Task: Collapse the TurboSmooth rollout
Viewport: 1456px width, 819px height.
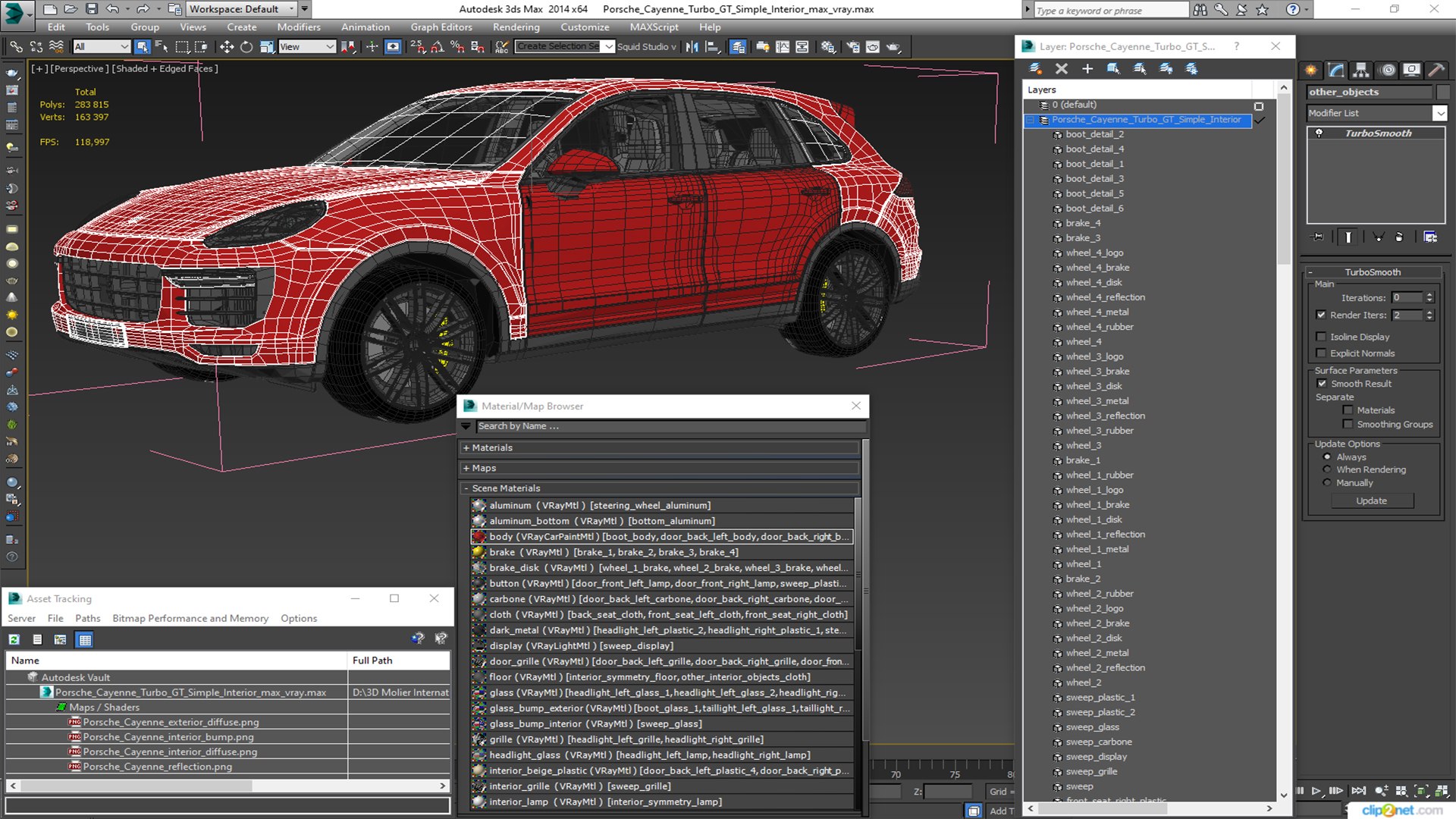Action: tap(1310, 272)
